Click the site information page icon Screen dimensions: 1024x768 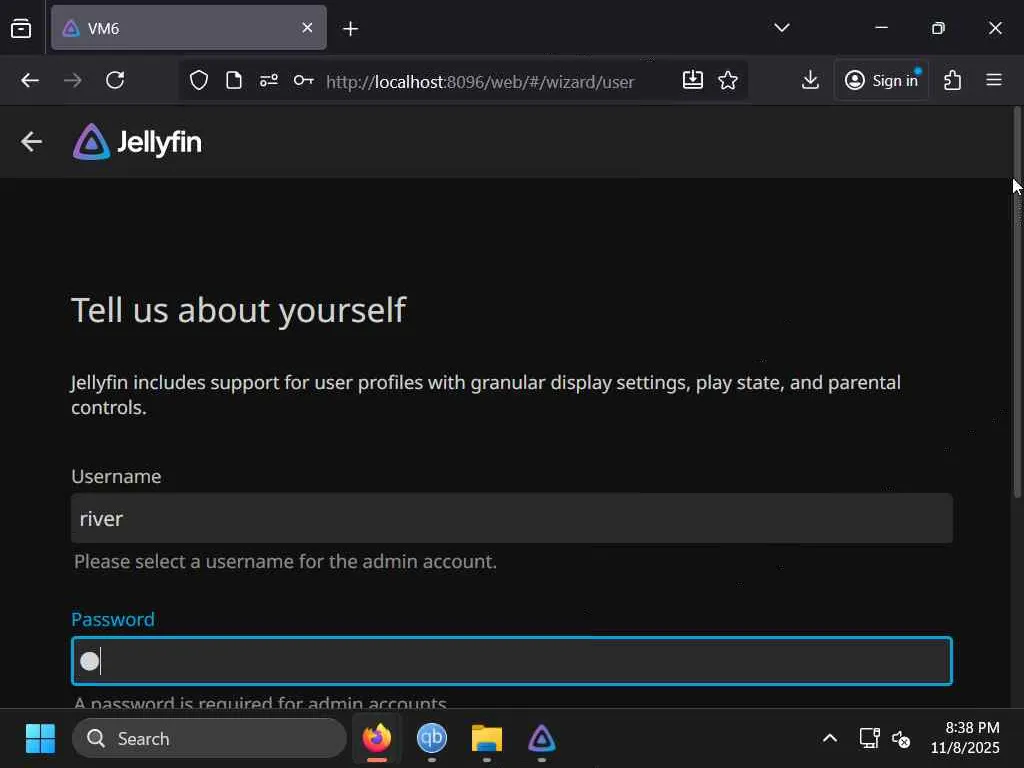(x=234, y=80)
